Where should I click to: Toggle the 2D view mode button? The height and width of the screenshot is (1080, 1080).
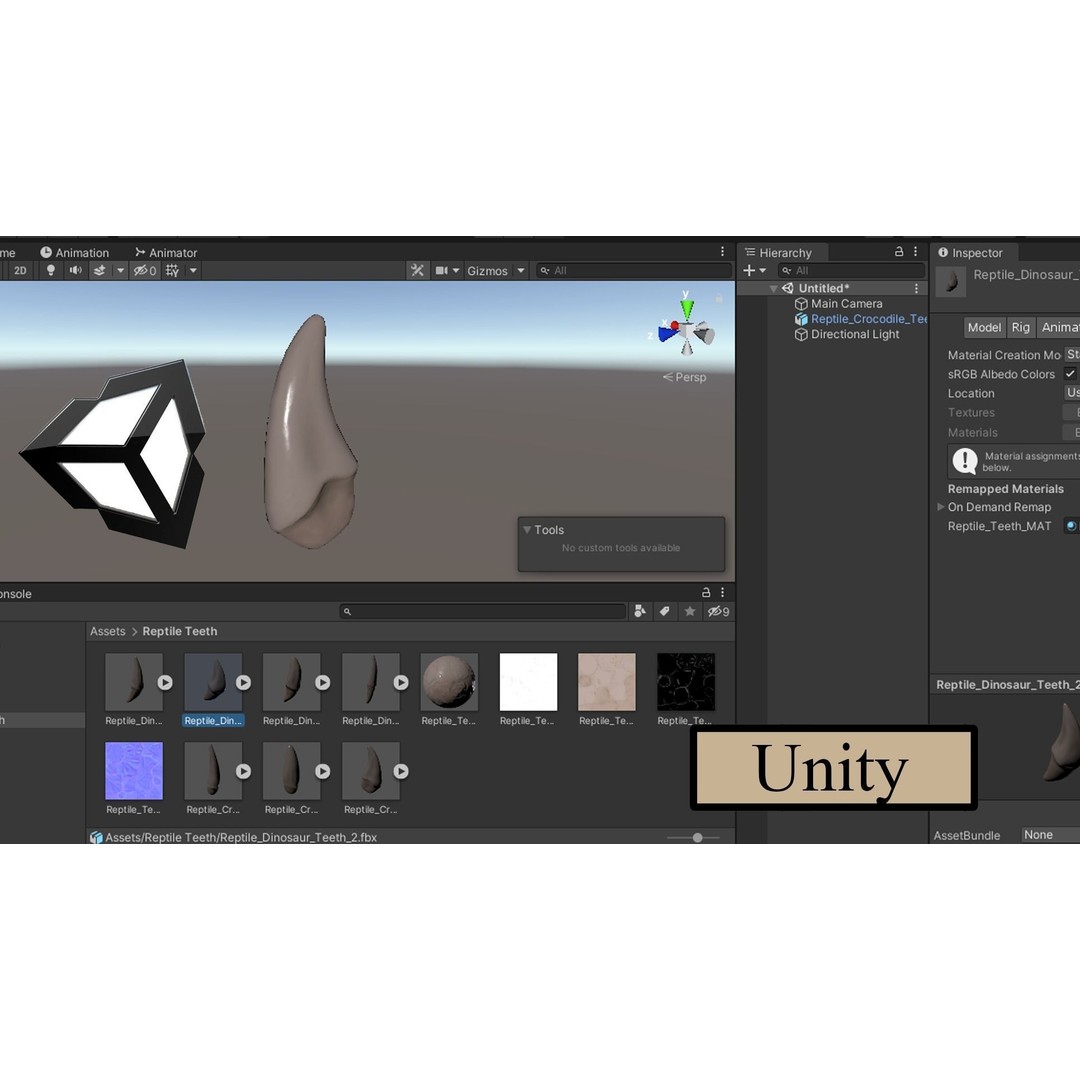20,271
